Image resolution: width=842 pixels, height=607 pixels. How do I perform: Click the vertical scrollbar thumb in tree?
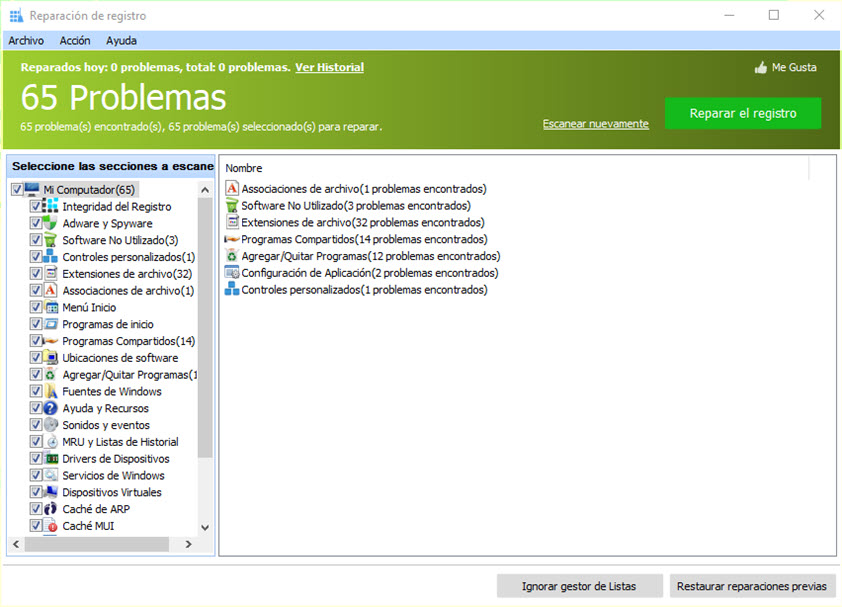205,328
